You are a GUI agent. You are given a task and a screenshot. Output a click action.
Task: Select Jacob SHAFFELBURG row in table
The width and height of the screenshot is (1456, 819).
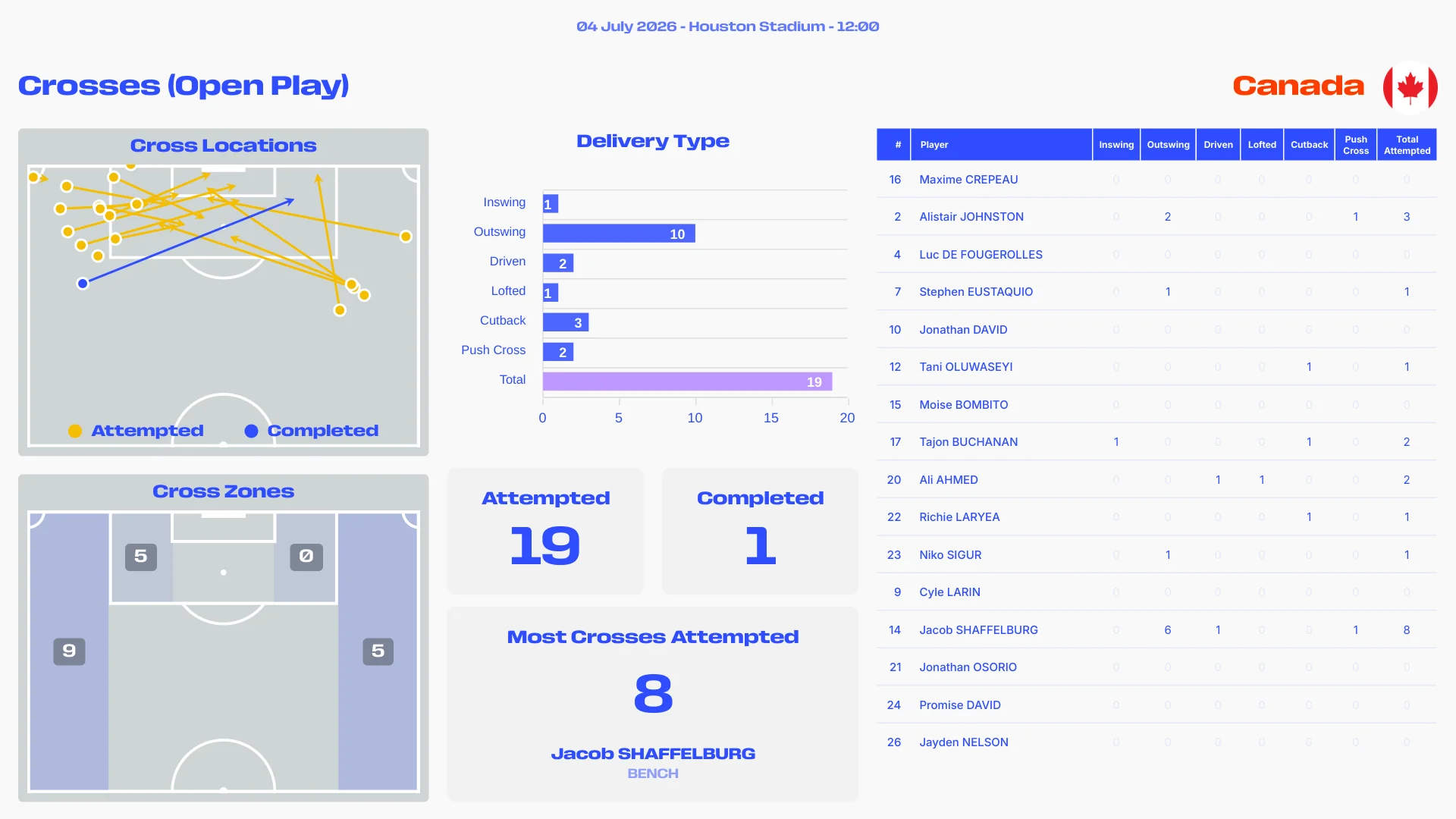[x=1156, y=629]
